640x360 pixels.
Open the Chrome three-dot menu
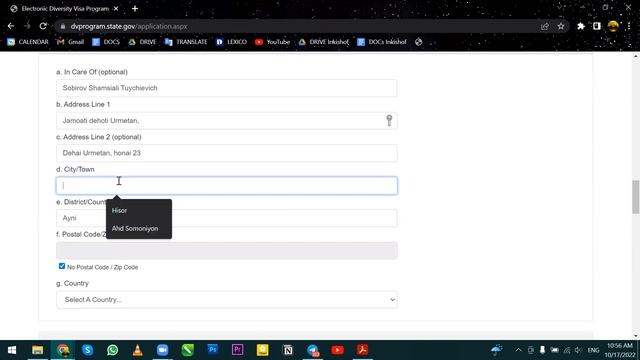pos(629,27)
